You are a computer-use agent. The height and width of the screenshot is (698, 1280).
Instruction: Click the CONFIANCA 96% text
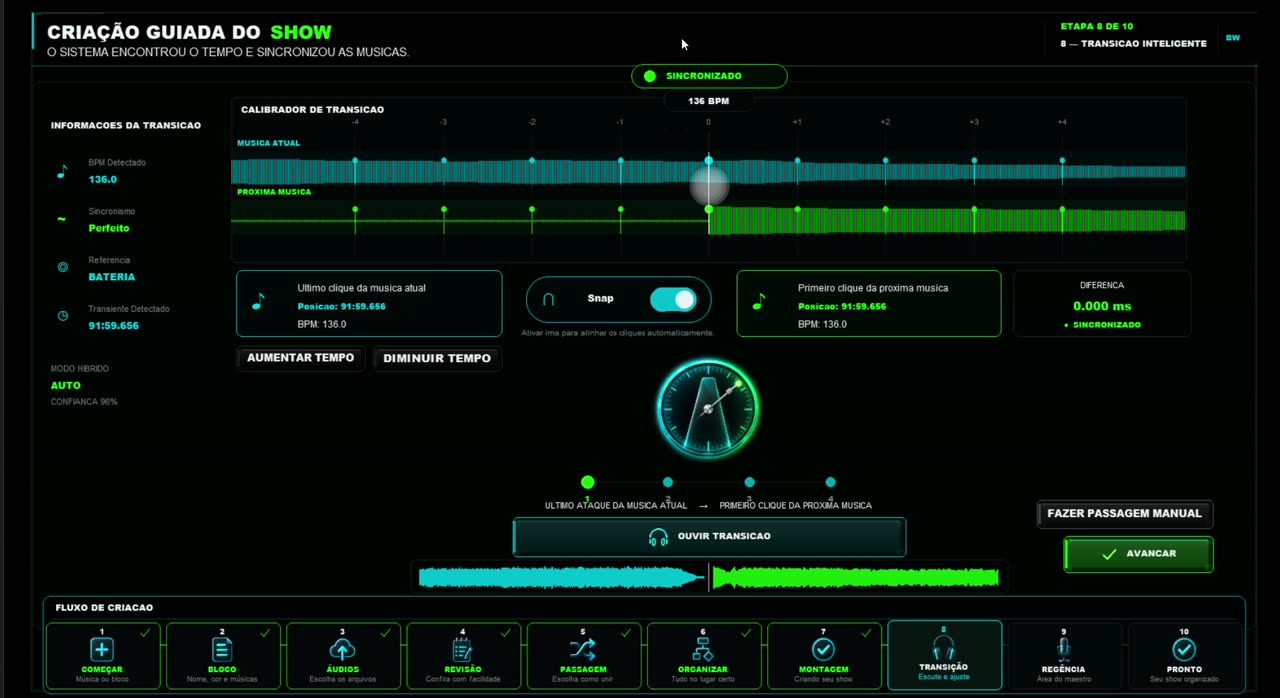point(84,402)
